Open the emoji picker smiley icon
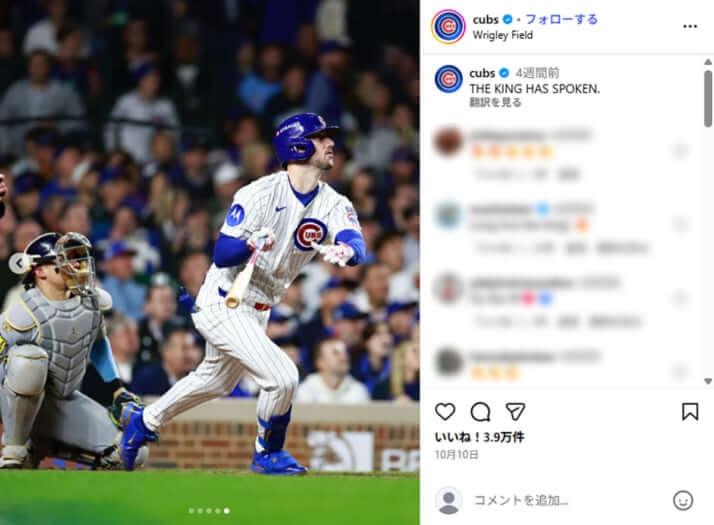The height and width of the screenshot is (525, 714). [x=683, y=500]
